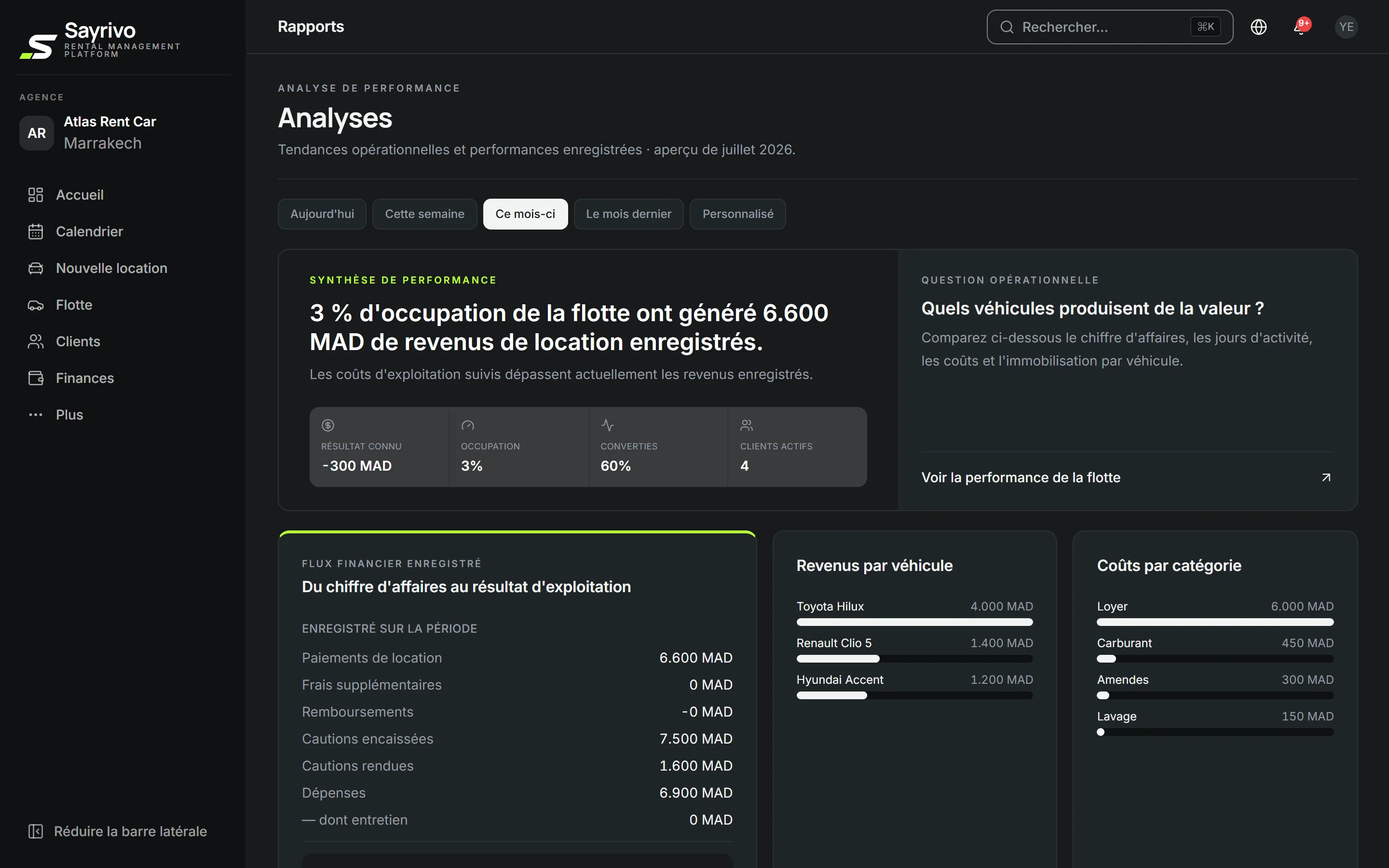Switch to Le mois dernier filter
This screenshot has height=868, width=1389.
click(x=628, y=214)
